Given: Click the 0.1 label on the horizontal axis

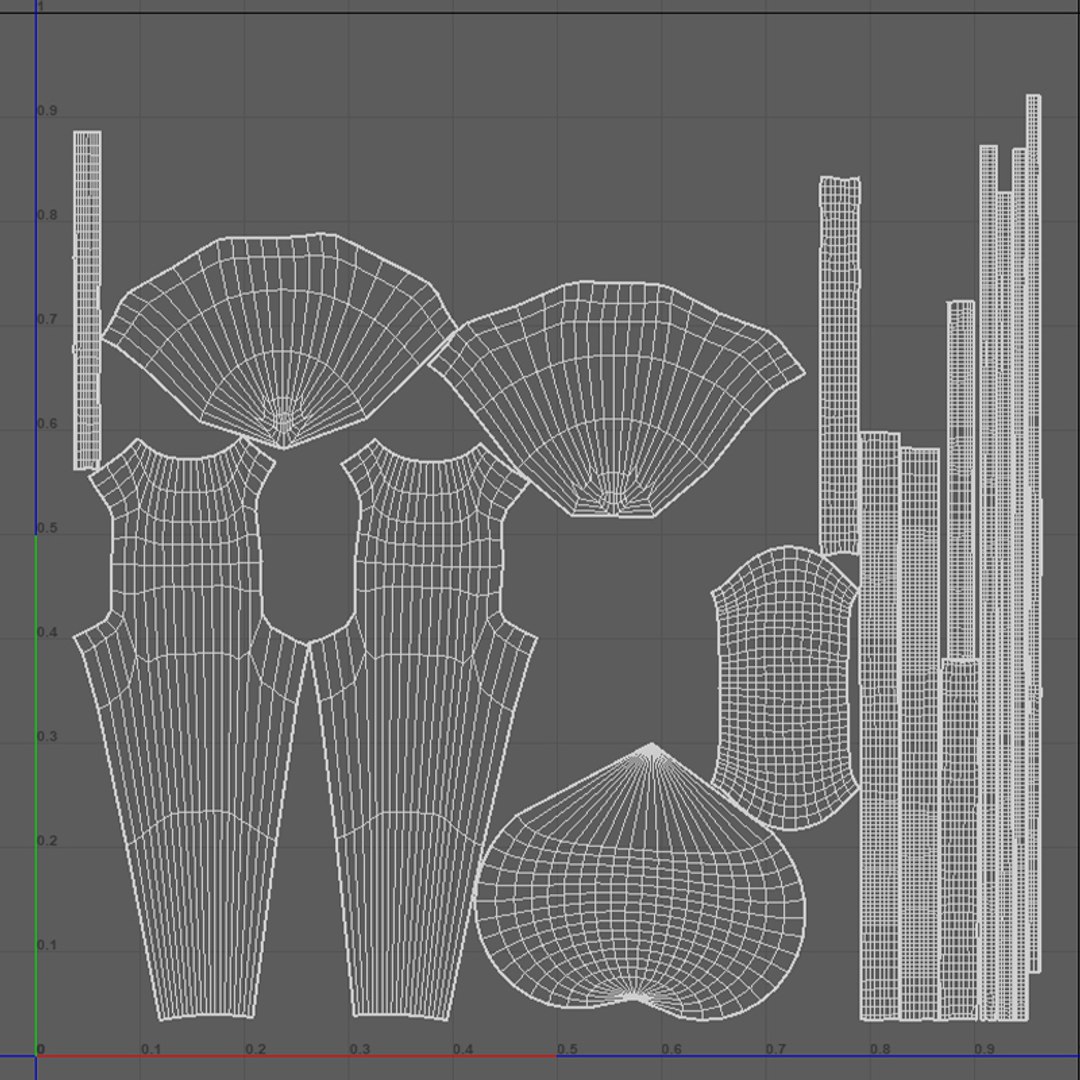Looking at the screenshot, I should (151, 1049).
